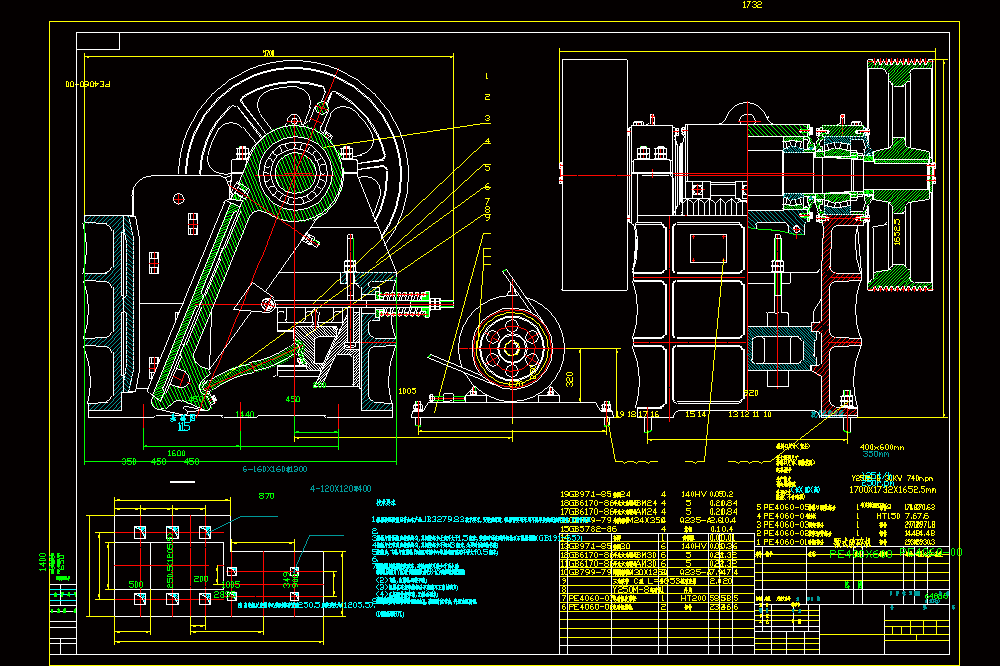Select the hatched eccentric shaft bearing in the flywheel
The image size is (1000, 666).
click(x=295, y=172)
